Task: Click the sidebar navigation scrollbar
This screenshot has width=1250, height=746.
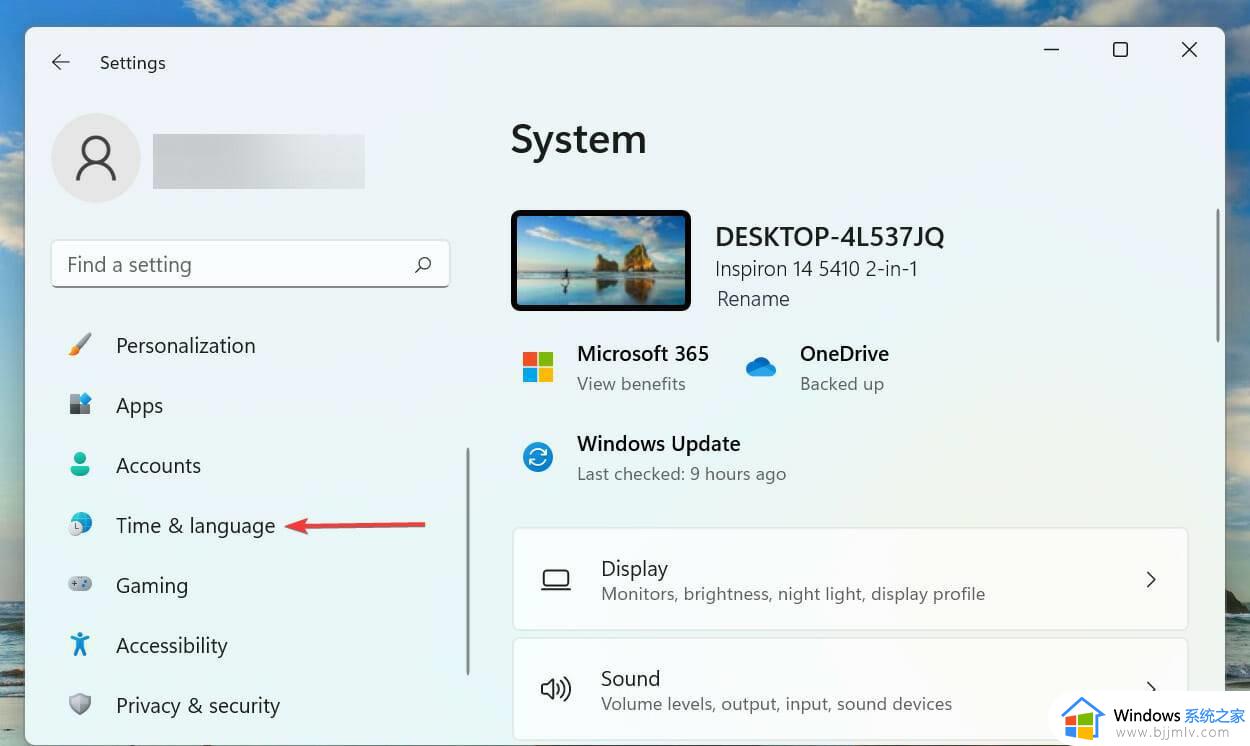Action: pyautogui.click(x=468, y=560)
